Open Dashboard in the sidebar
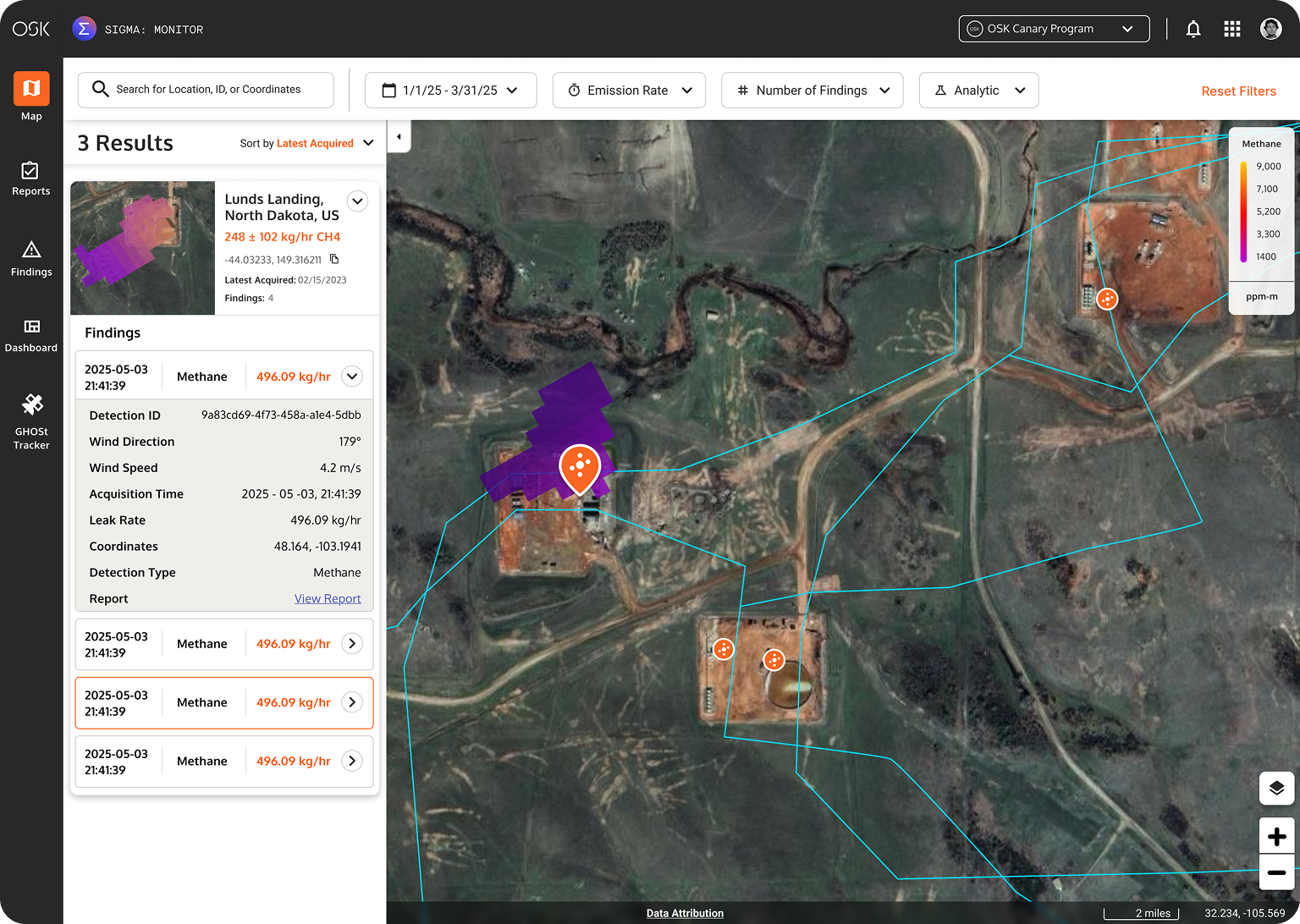Screen dimensions: 1300x924 pyautogui.click(x=31, y=335)
